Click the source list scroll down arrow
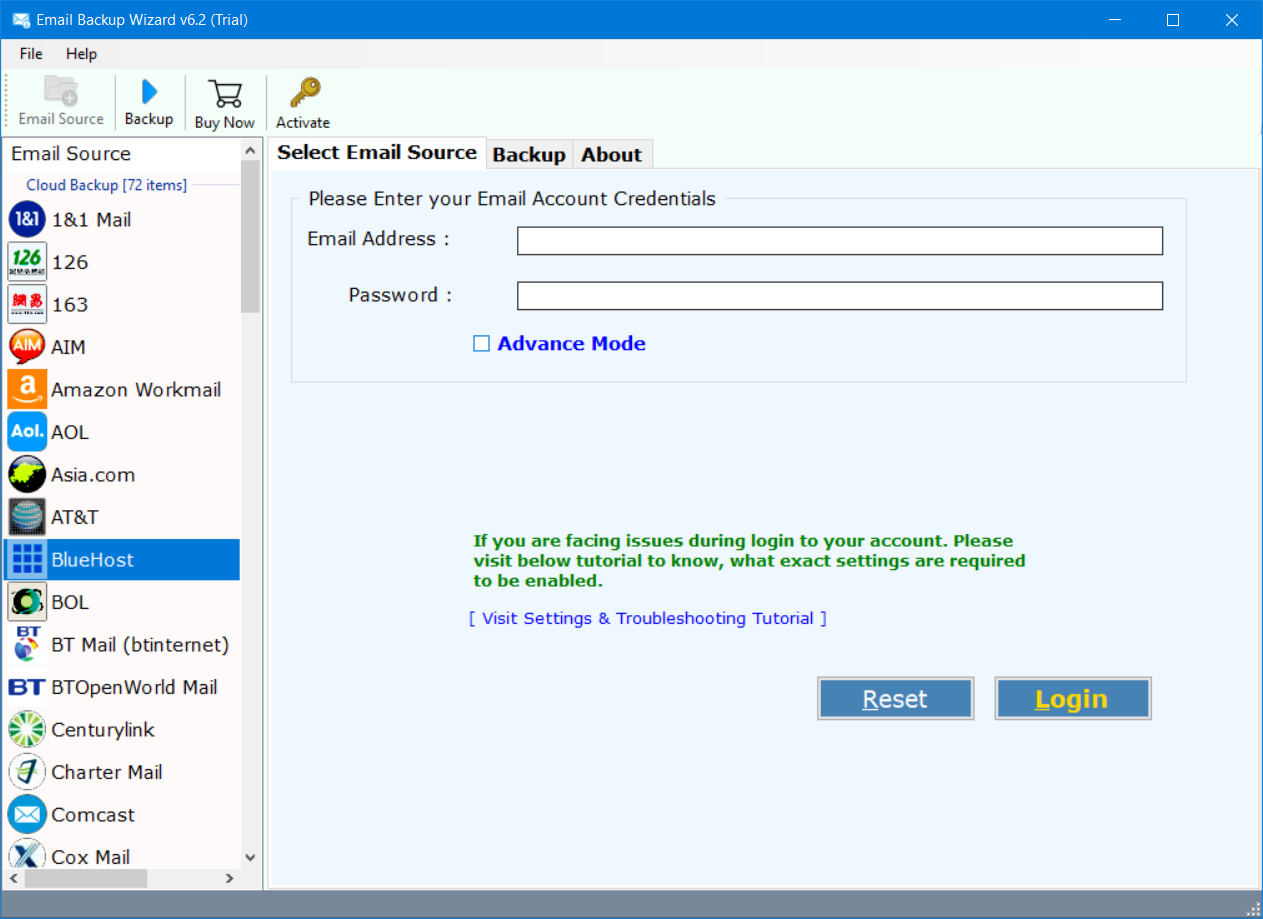 pos(250,857)
